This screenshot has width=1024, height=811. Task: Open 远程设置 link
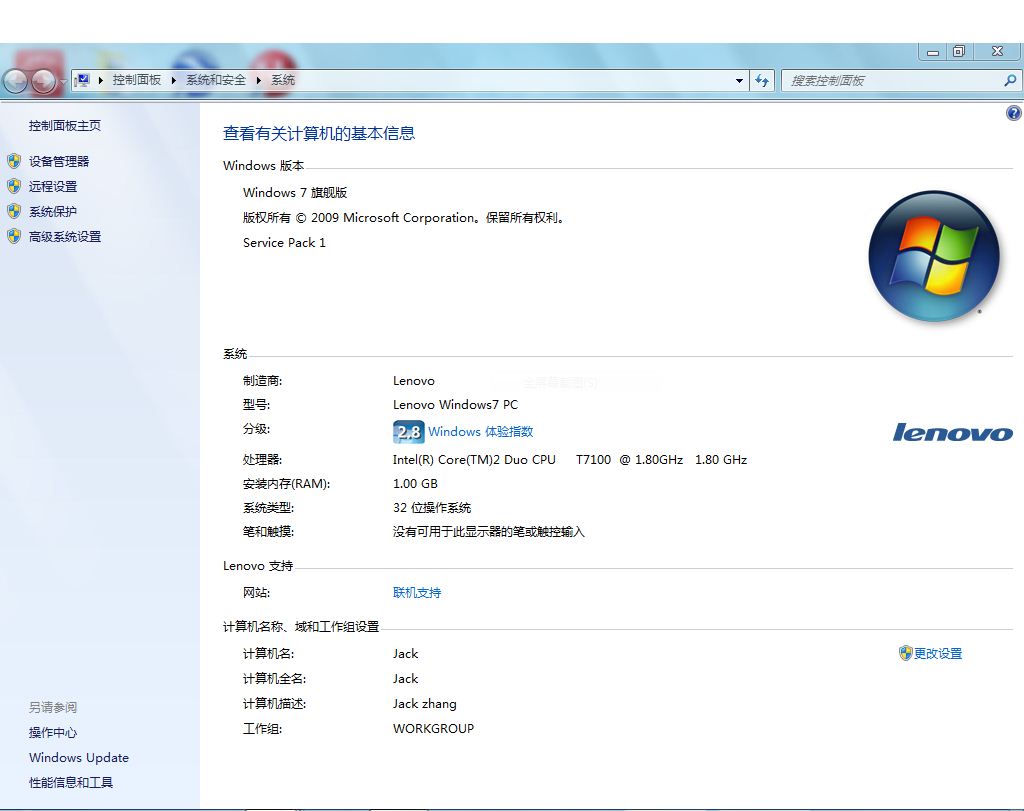pos(53,187)
